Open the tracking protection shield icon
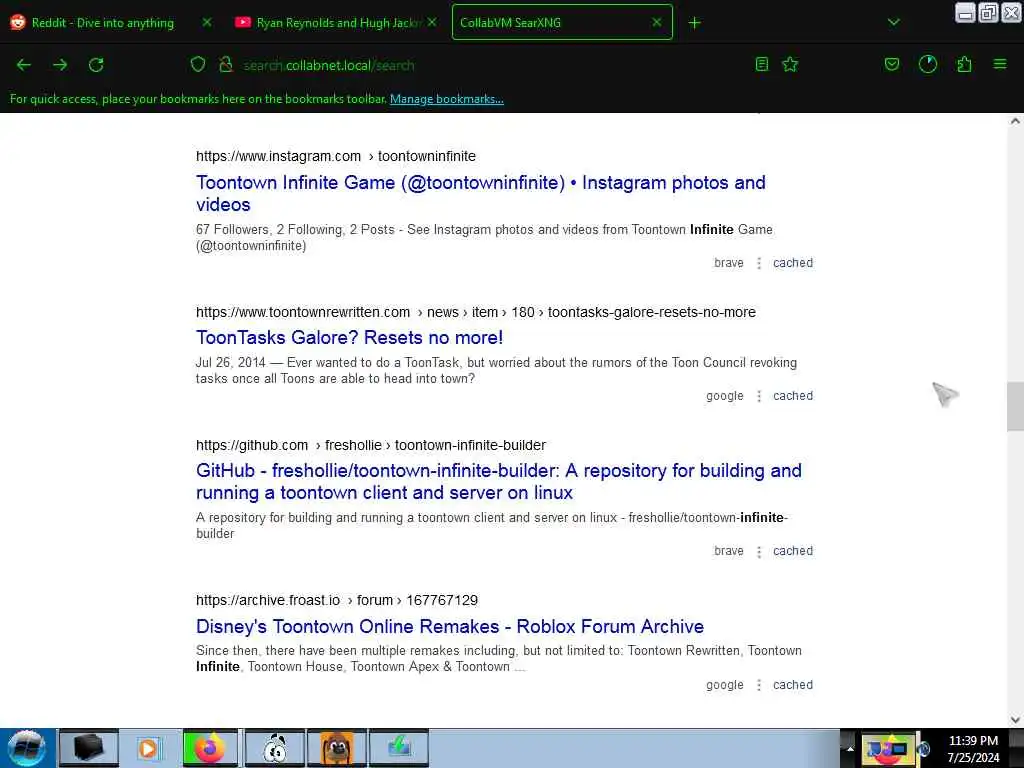 198,64
